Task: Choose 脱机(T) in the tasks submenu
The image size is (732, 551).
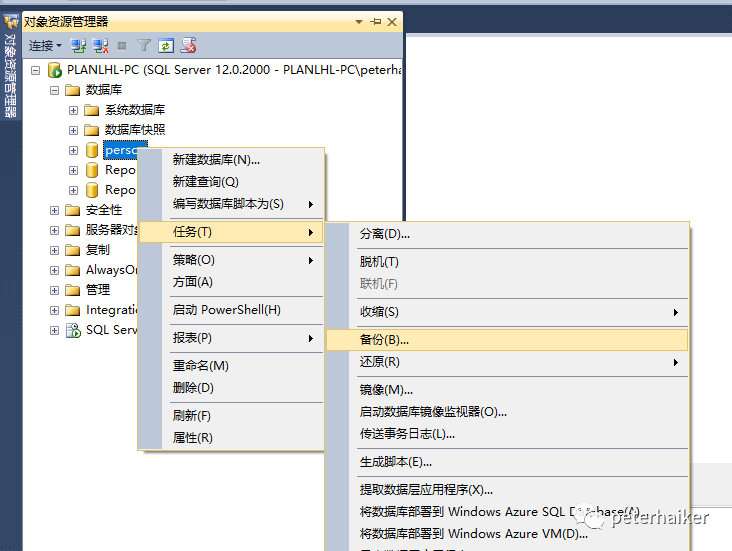Action: coord(507,262)
